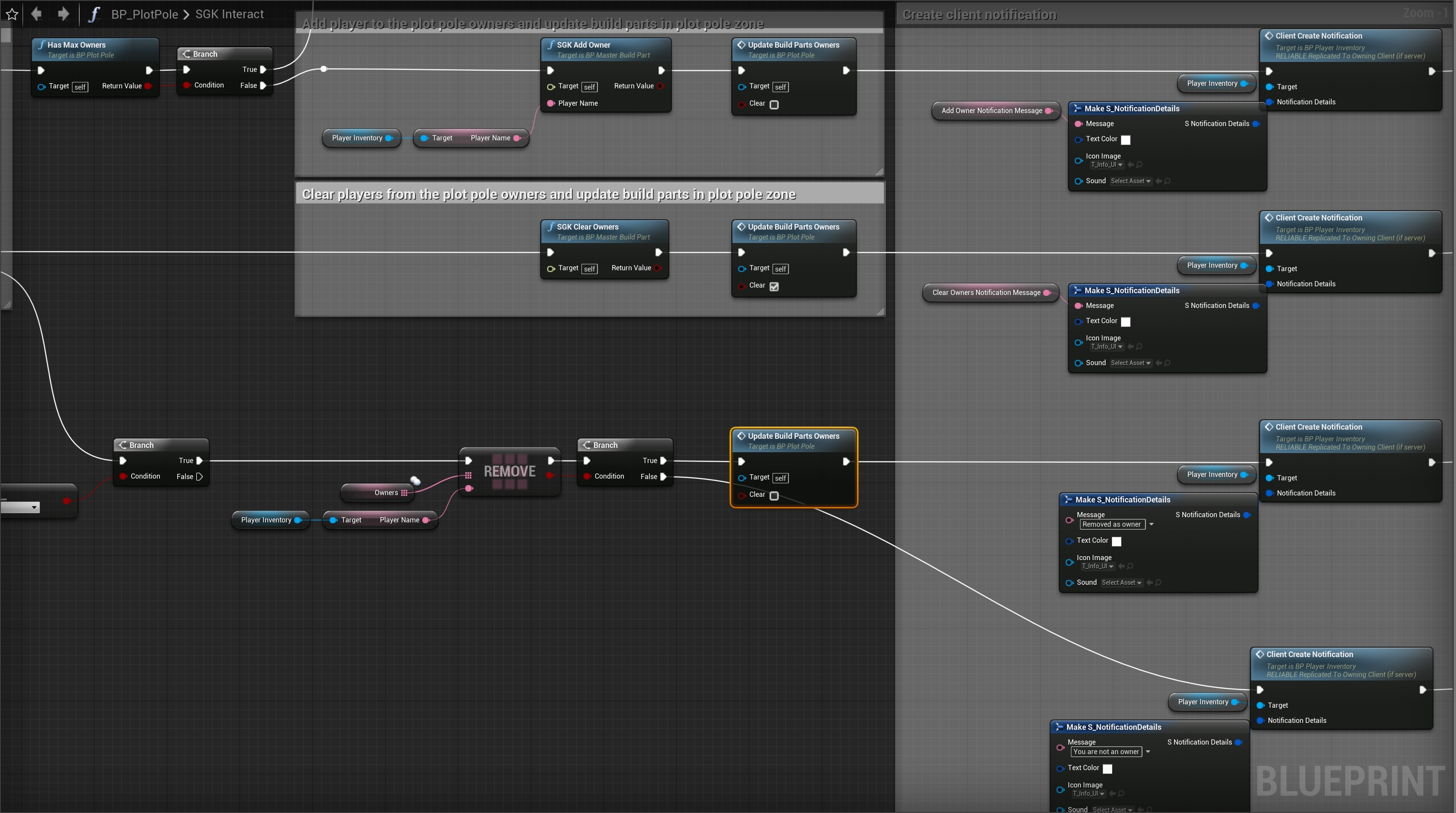This screenshot has height=813, width=1456.
Task: Expand the dropdown arrow beside the Removed as owner message
Action: click(1151, 524)
